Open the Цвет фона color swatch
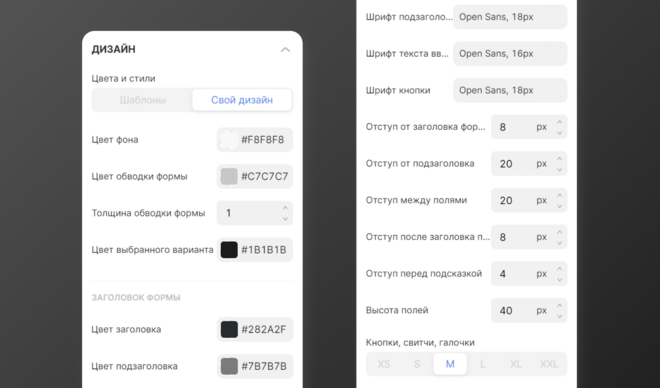Viewport: 660px width, 388px height. point(229,140)
